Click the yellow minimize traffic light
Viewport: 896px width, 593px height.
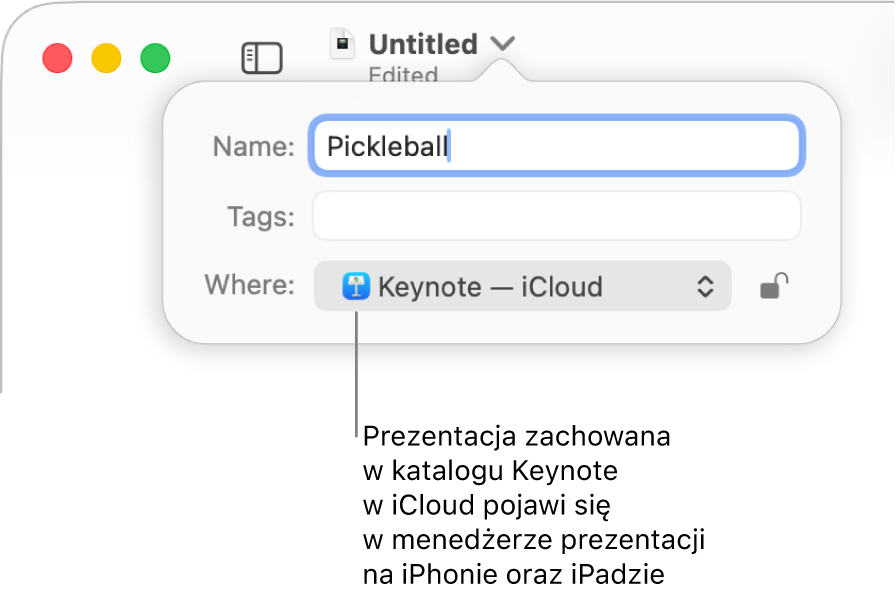106,58
